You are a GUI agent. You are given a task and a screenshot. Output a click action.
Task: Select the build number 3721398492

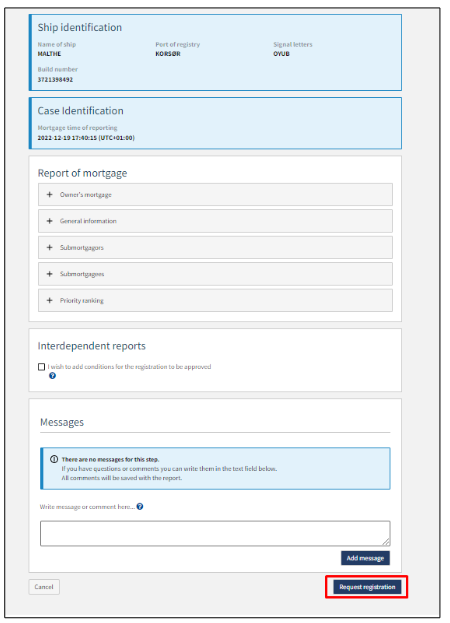55,79
